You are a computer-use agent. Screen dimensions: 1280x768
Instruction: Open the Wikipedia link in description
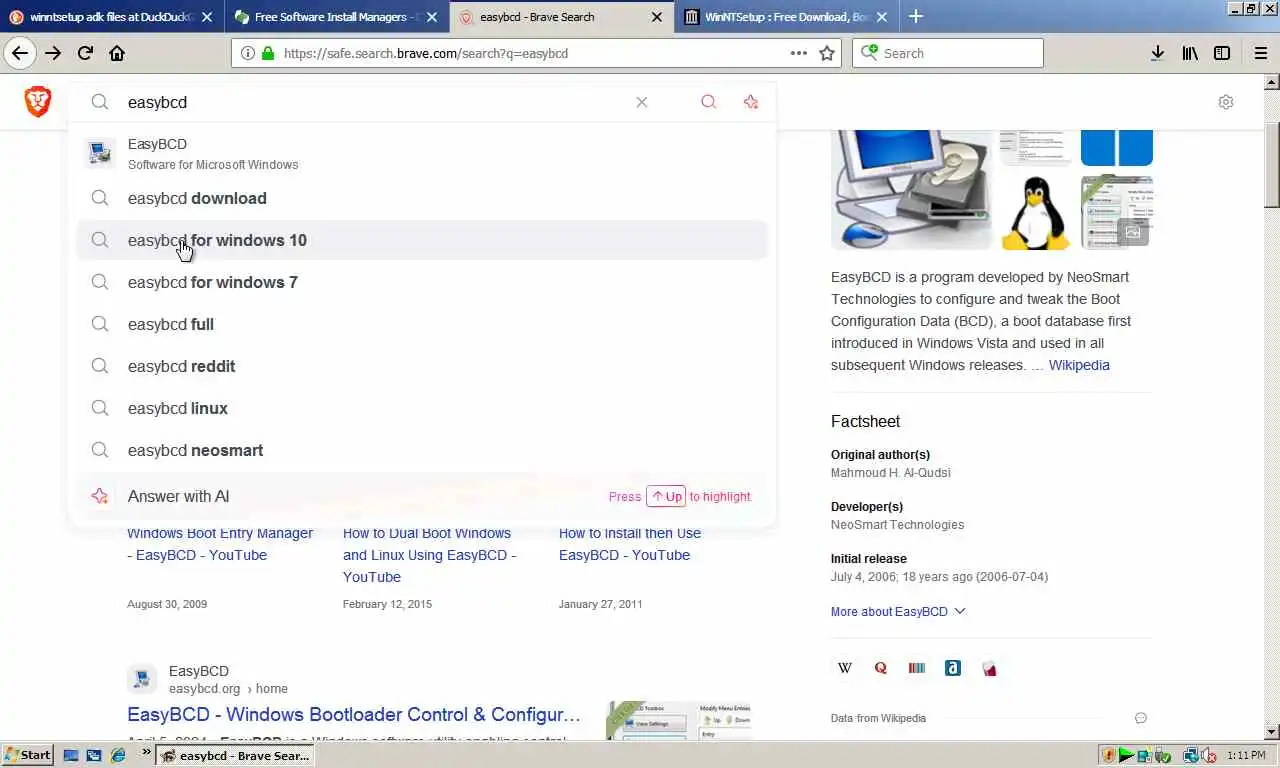click(1079, 365)
